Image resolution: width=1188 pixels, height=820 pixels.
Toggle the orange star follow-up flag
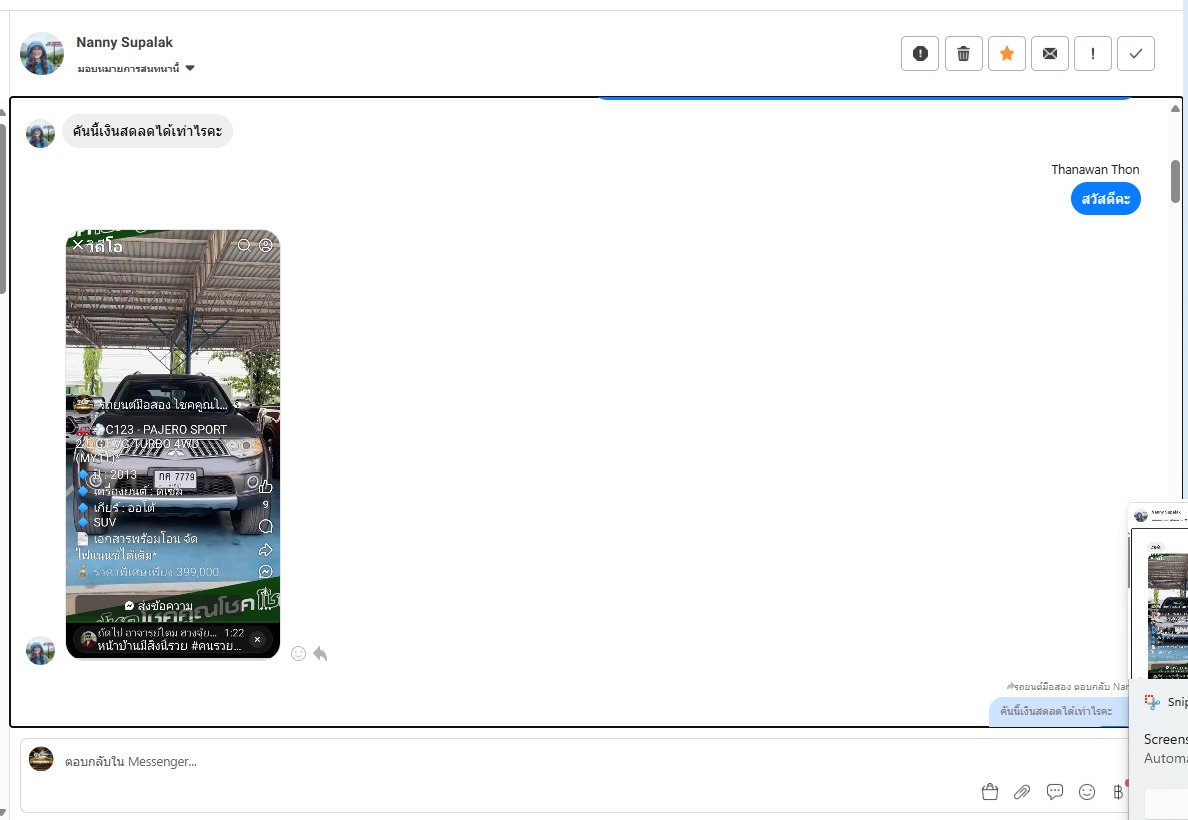click(1007, 54)
